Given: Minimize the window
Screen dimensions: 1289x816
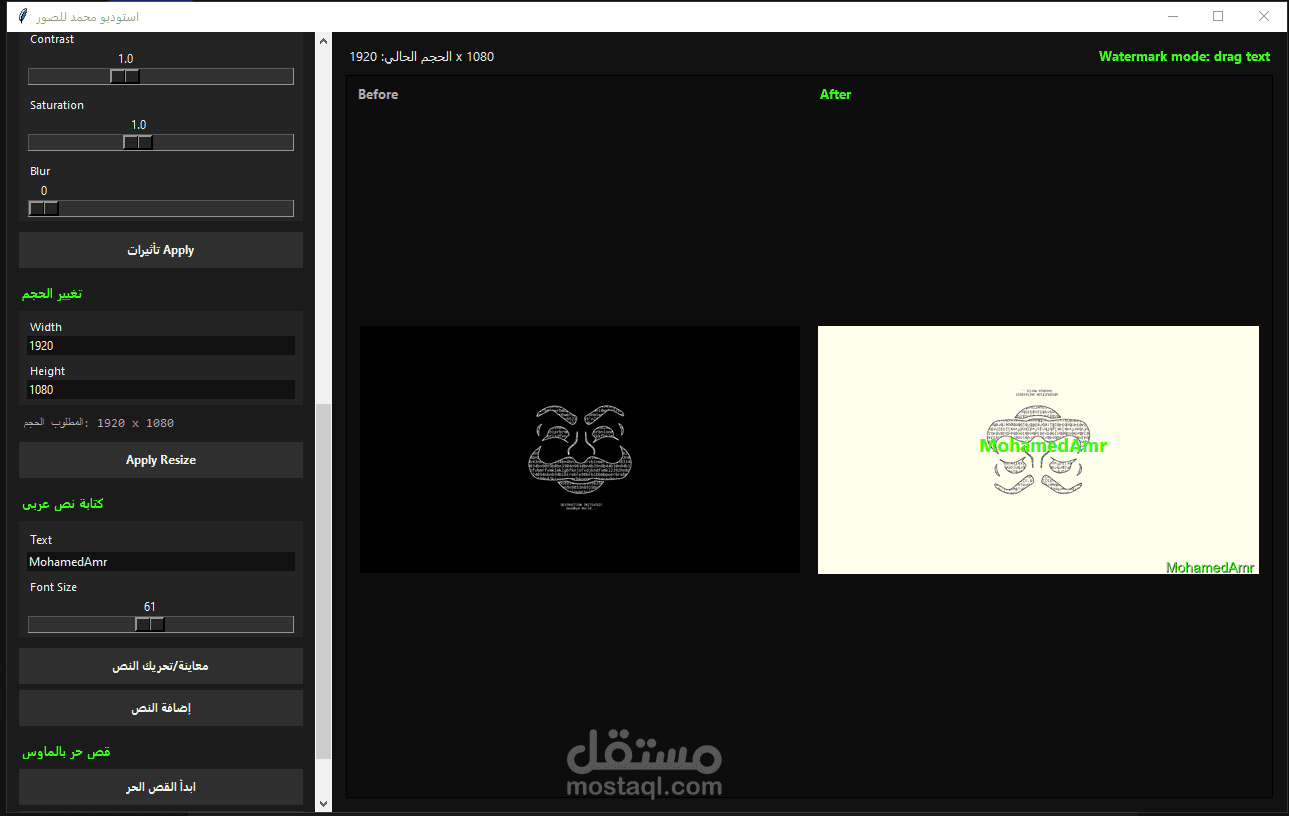Looking at the screenshot, I should [x=1172, y=16].
